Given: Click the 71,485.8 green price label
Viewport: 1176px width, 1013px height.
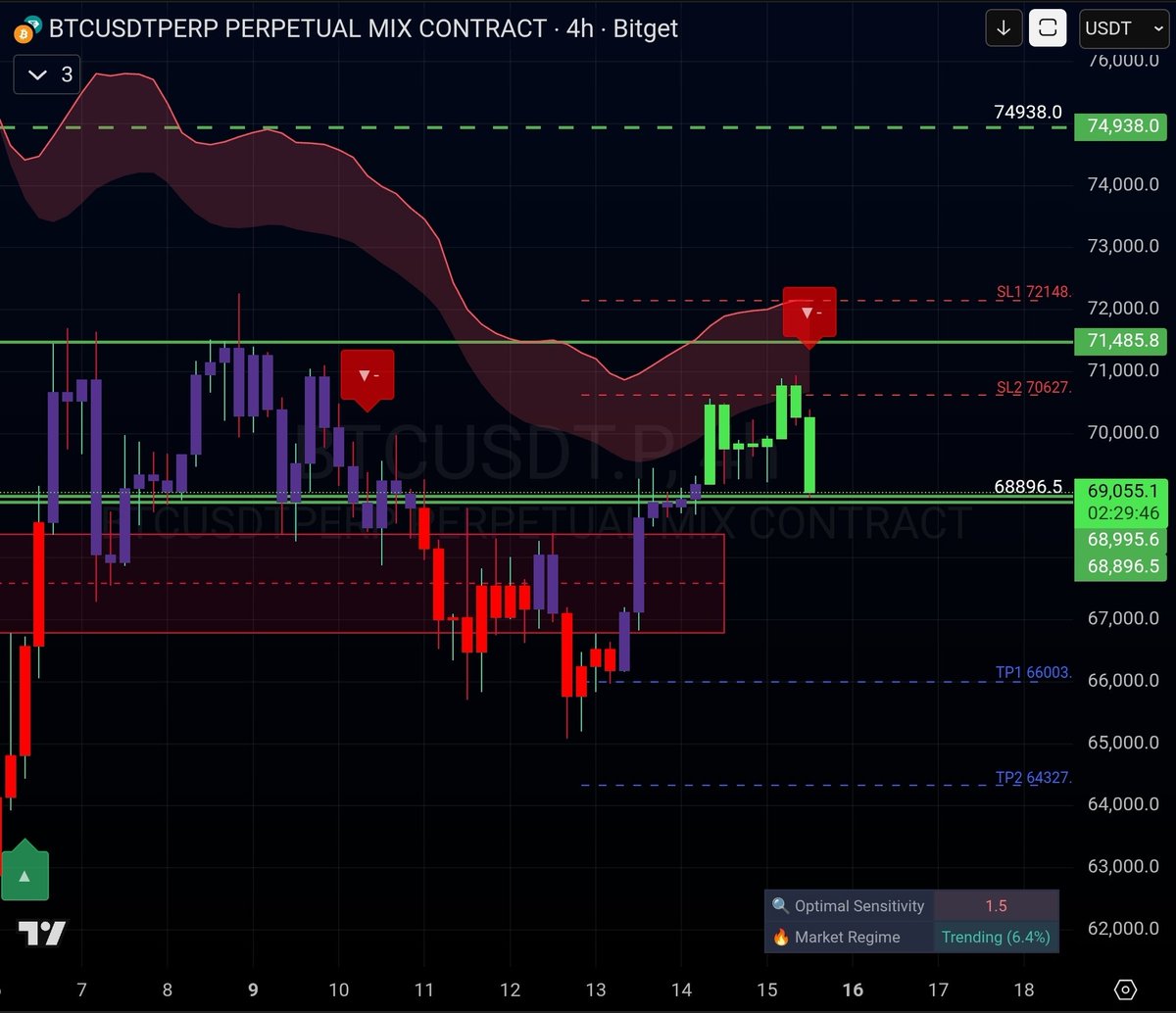Looking at the screenshot, I should [x=1122, y=342].
